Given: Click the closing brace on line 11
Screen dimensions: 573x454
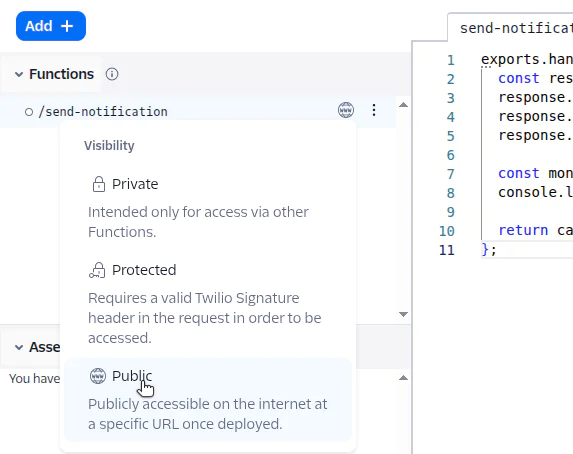Looking at the screenshot, I should 485,250.
